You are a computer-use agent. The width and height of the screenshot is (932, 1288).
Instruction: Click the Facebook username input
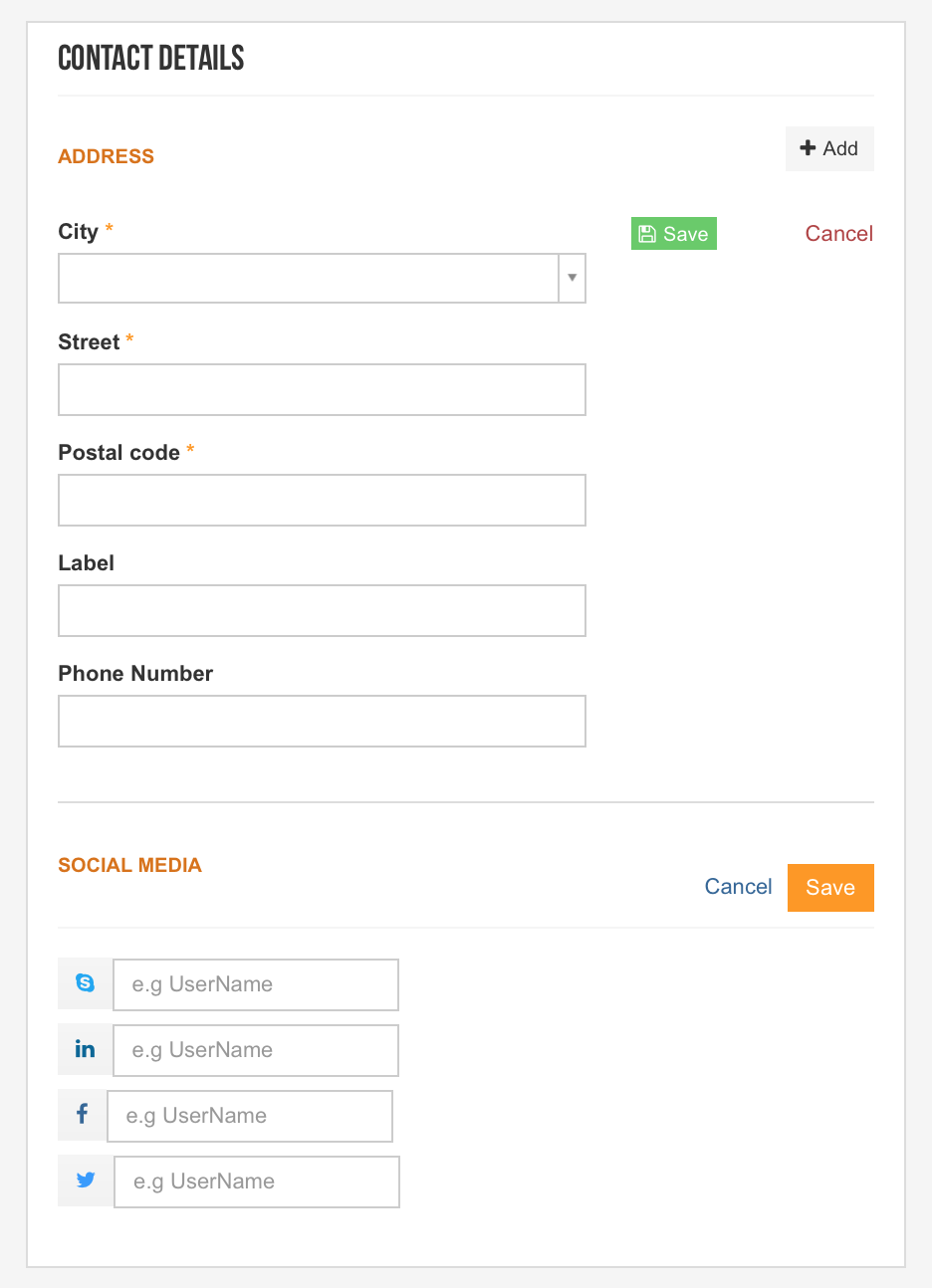point(250,1116)
